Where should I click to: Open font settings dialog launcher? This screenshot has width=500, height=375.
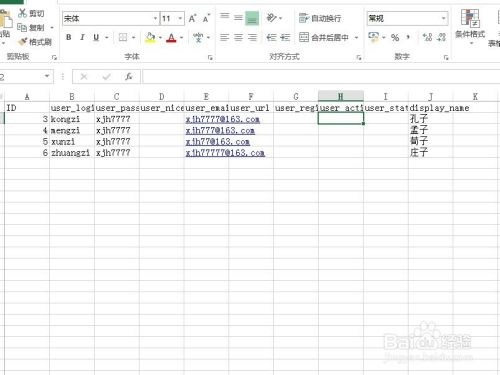click(x=210, y=58)
